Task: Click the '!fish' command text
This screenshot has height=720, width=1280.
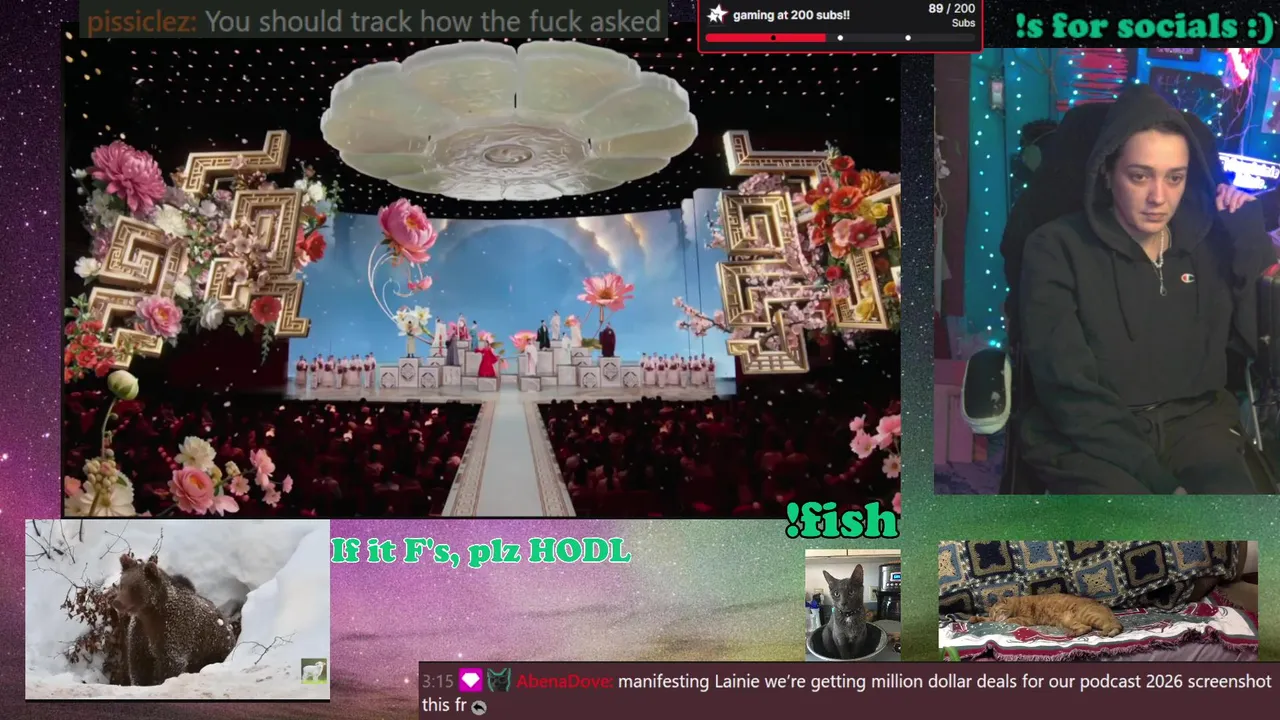Action: click(x=841, y=520)
